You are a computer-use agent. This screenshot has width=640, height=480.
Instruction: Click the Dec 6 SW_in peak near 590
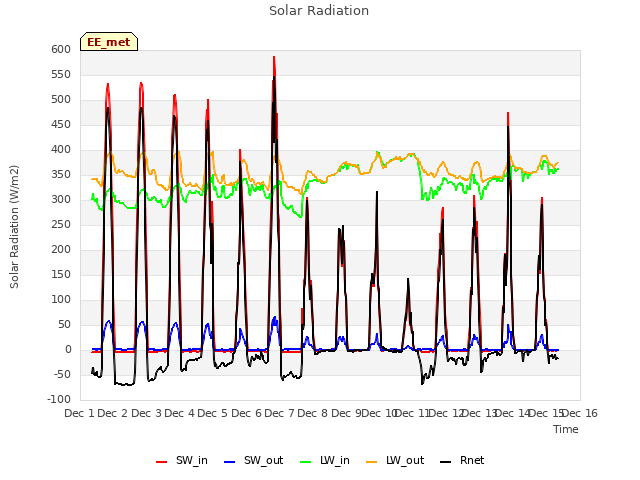click(x=274, y=58)
